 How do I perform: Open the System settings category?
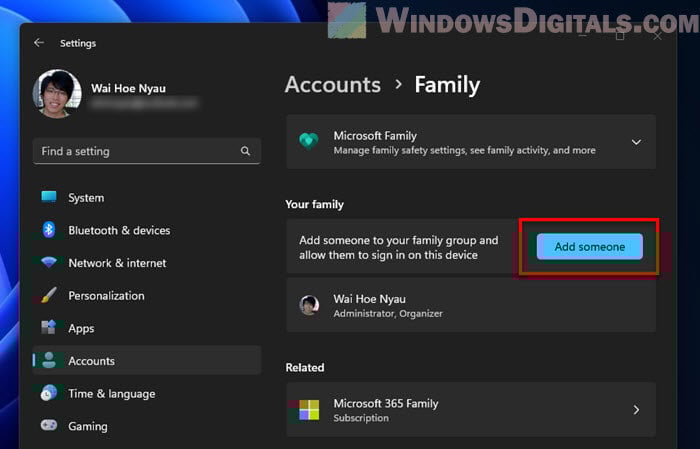[146, 198]
